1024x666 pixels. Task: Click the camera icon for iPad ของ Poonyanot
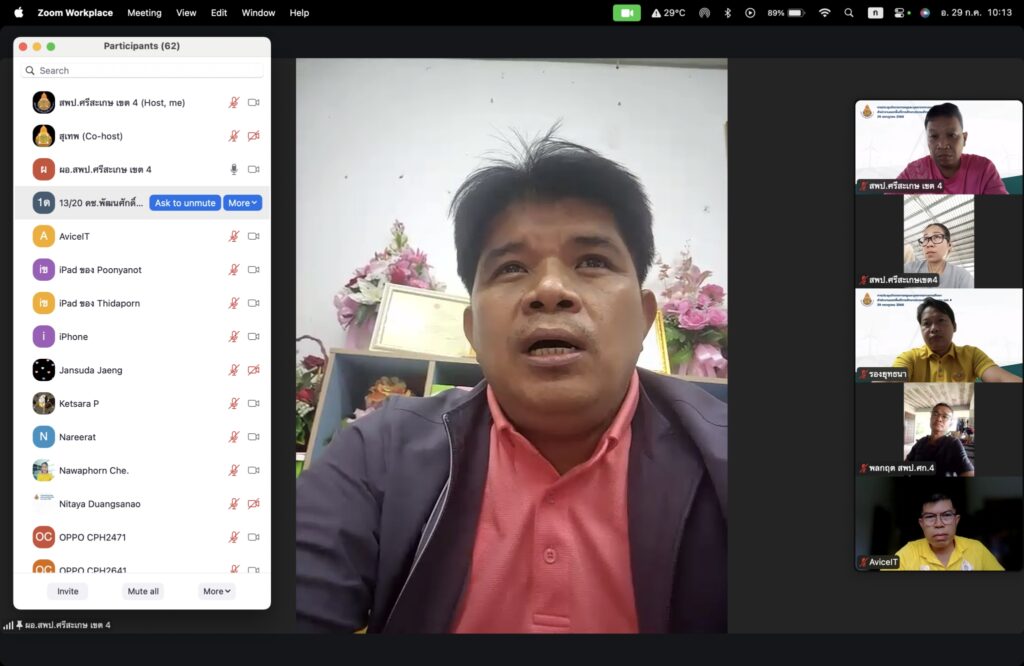click(254, 270)
